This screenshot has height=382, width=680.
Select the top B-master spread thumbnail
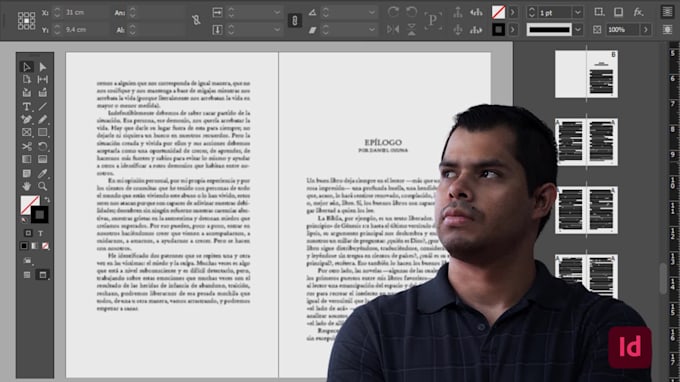point(586,74)
